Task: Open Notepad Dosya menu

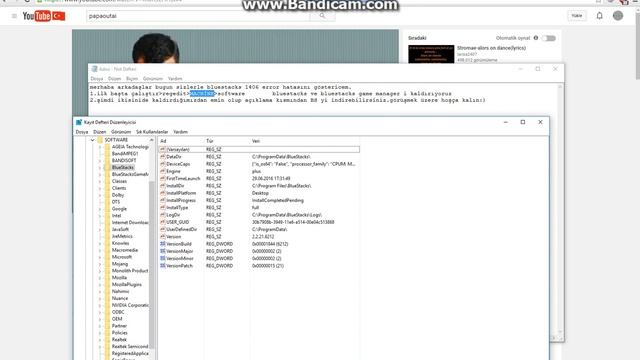Action: pyautogui.click(x=97, y=78)
